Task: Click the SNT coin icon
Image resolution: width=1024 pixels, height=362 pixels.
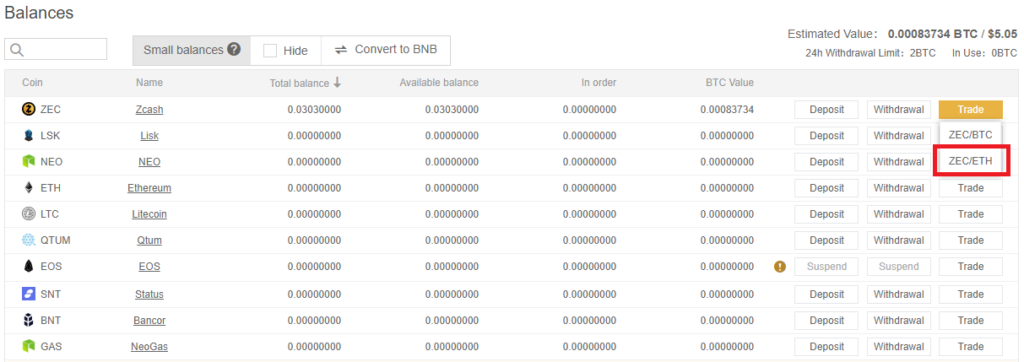Action: (28, 294)
